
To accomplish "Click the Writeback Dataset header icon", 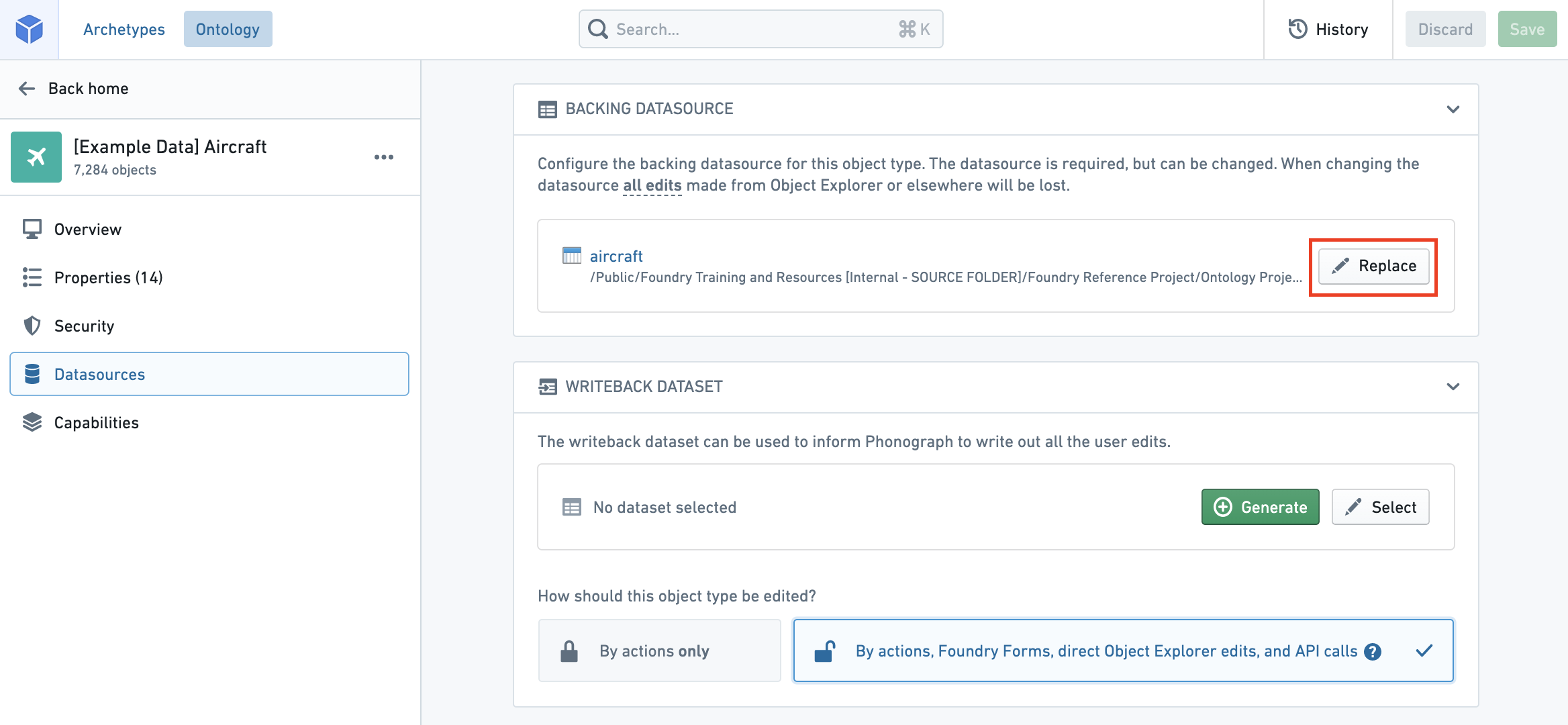I will [x=548, y=387].
